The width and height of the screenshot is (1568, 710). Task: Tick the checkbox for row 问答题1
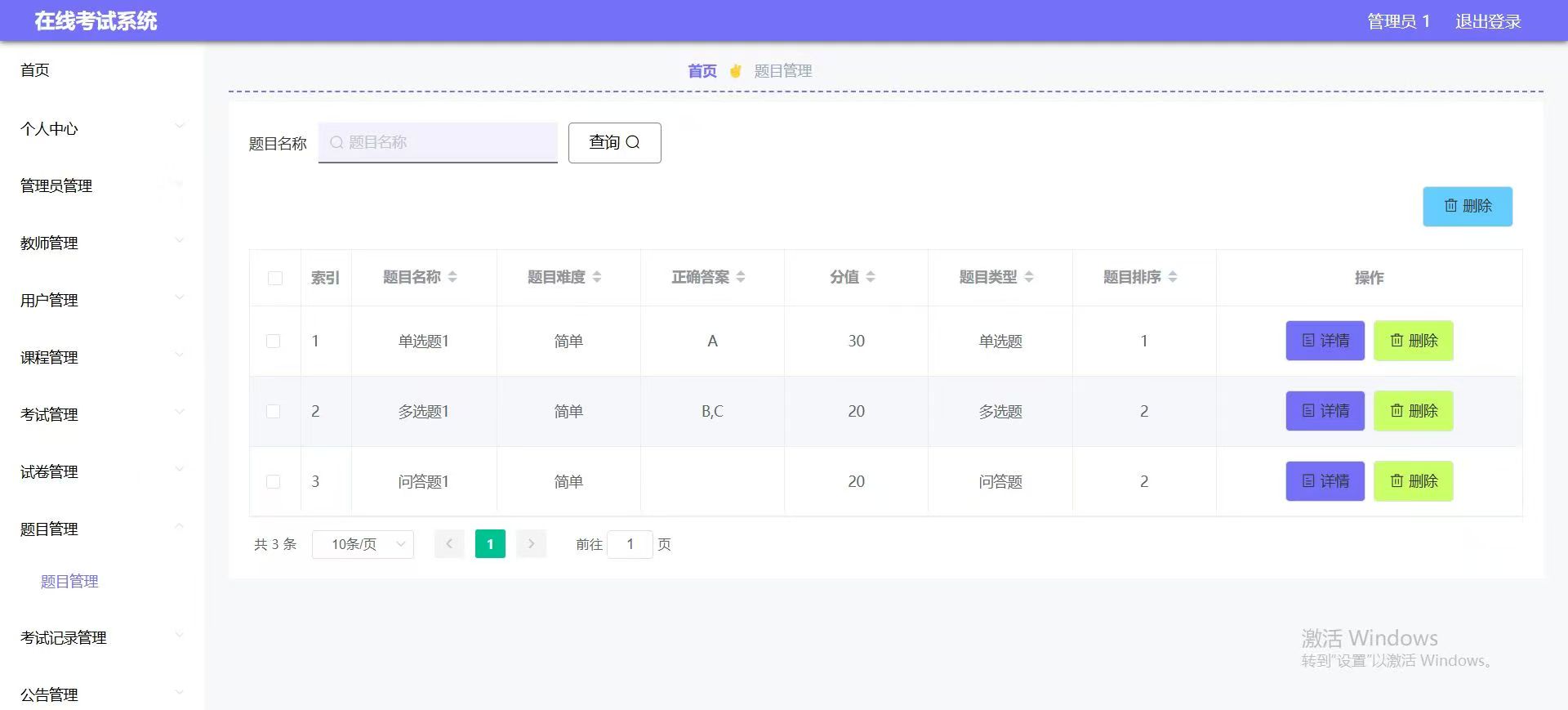click(274, 481)
